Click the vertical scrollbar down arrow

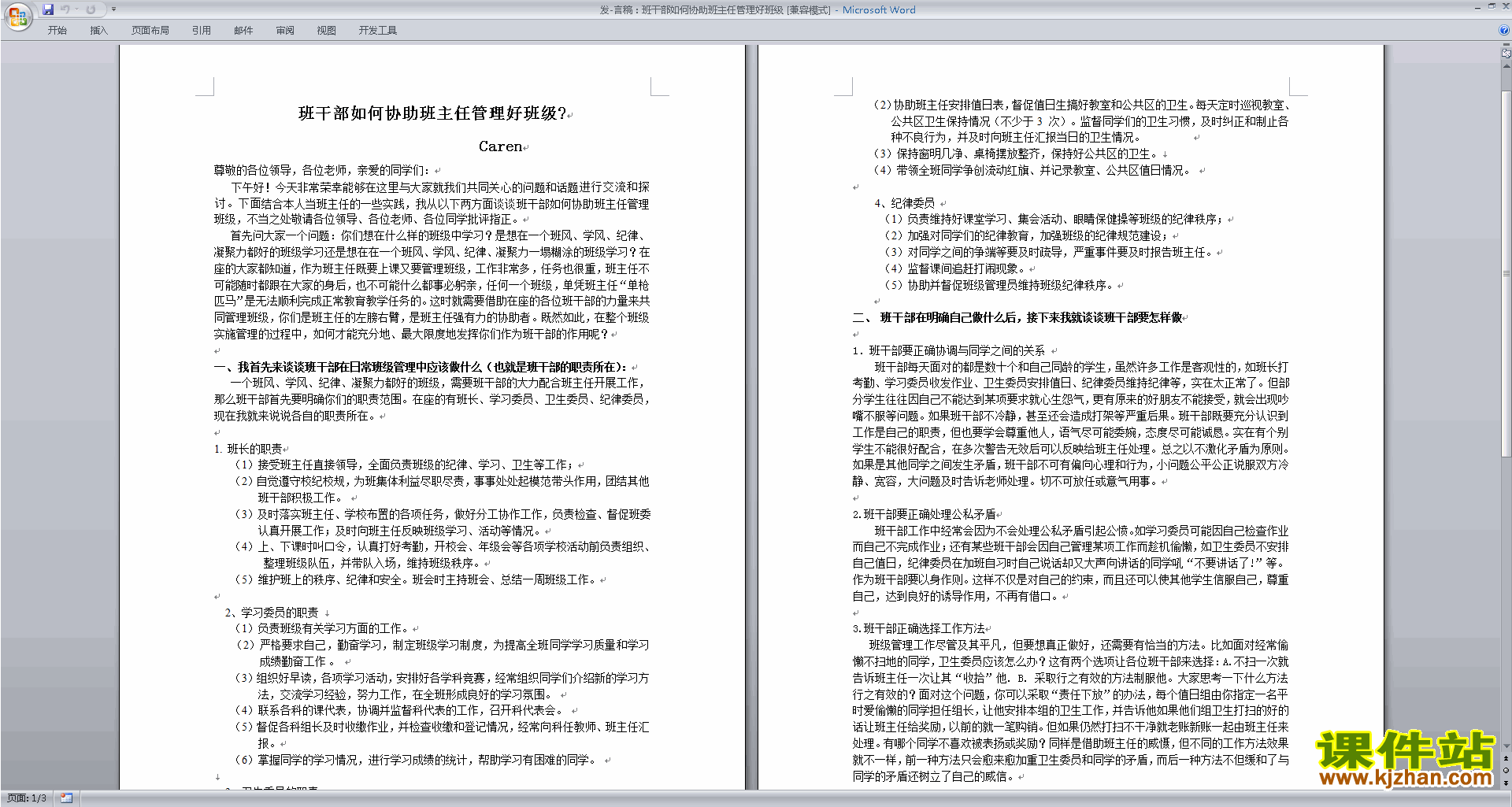tap(1506, 745)
